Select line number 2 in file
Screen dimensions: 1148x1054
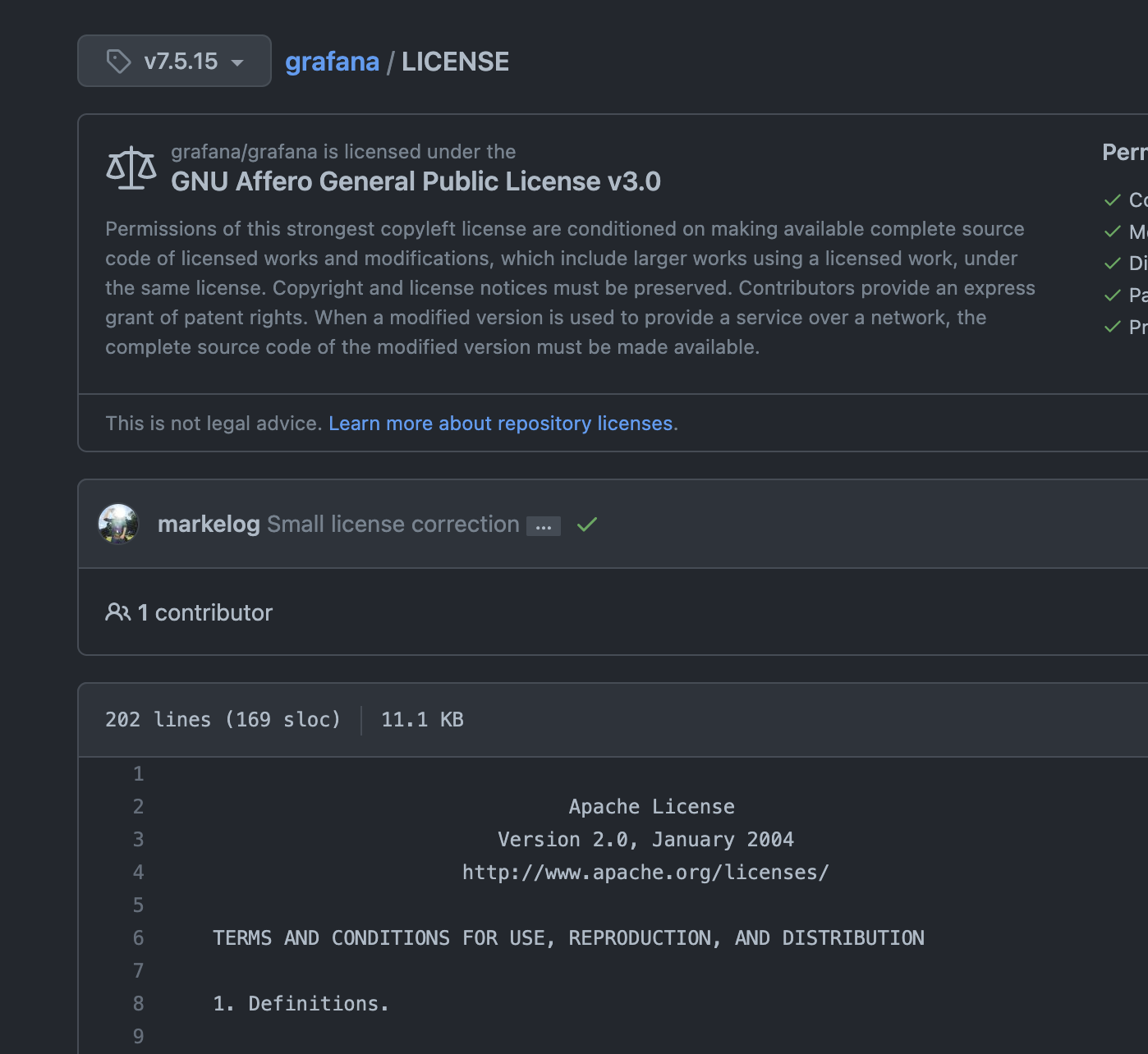click(138, 806)
